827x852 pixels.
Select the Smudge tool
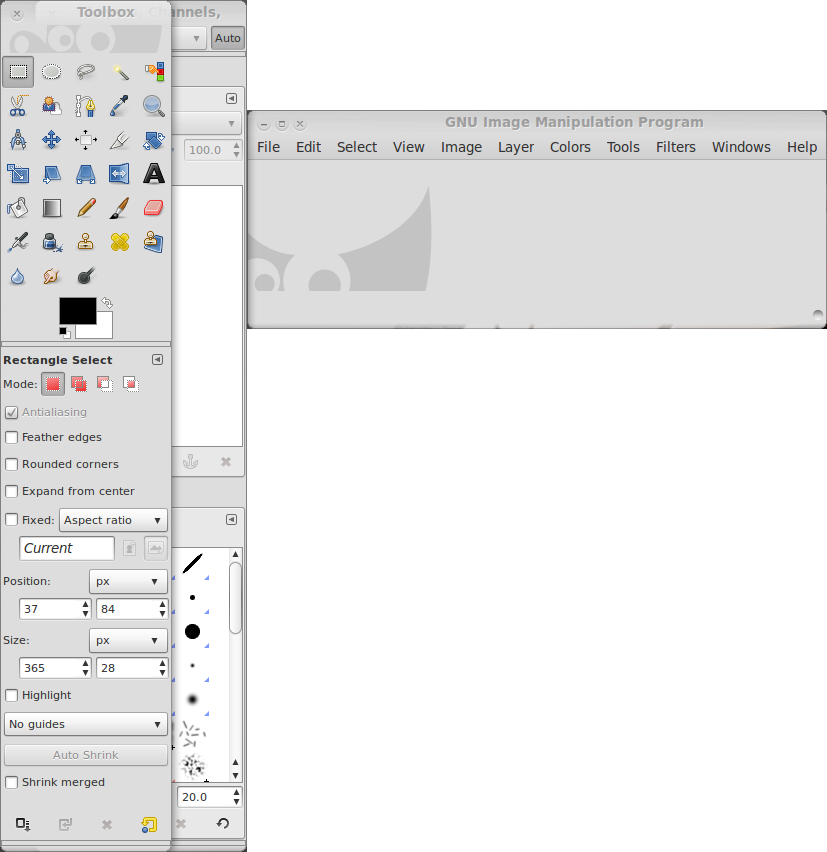tap(52, 276)
